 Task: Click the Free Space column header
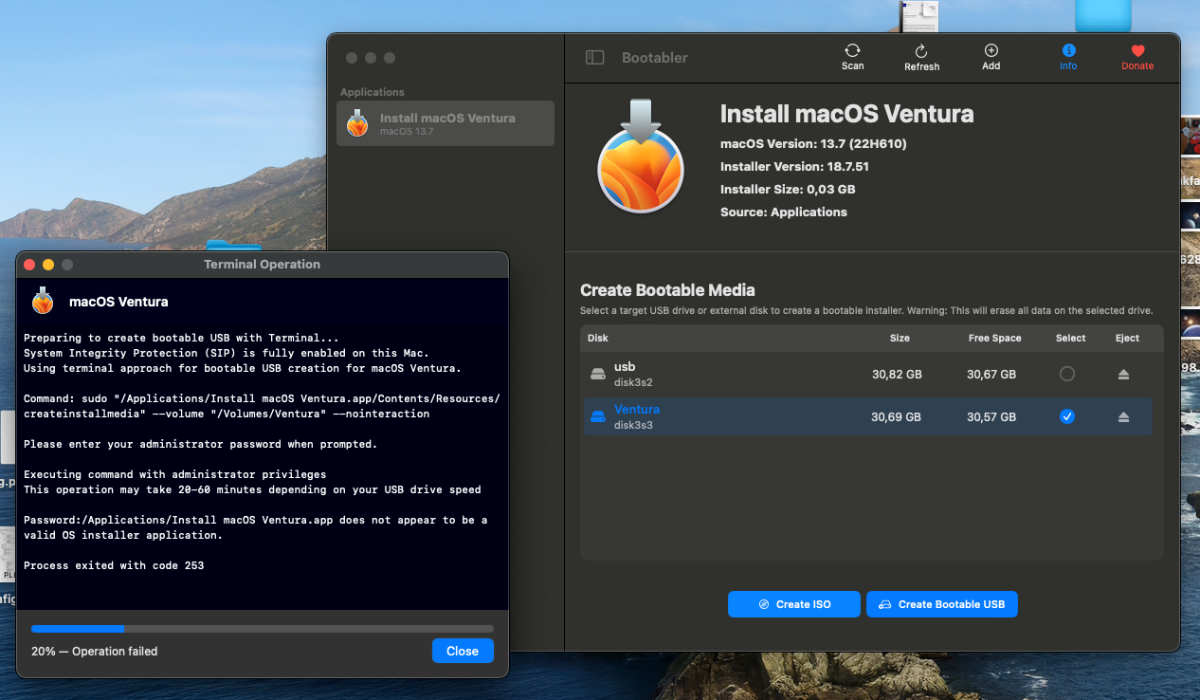pyautogui.click(x=994, y=338)
